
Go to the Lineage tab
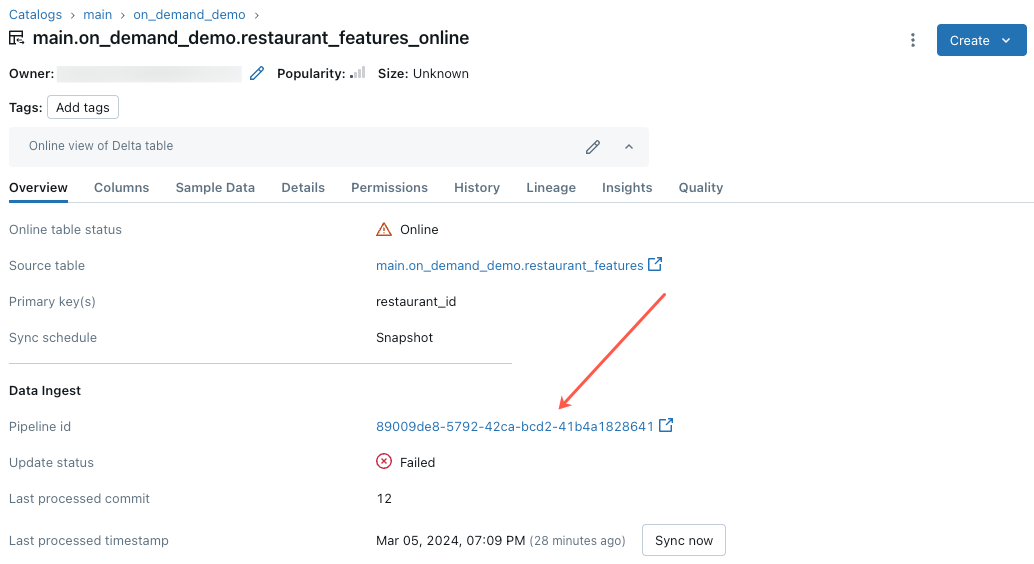tap(551, 187)
